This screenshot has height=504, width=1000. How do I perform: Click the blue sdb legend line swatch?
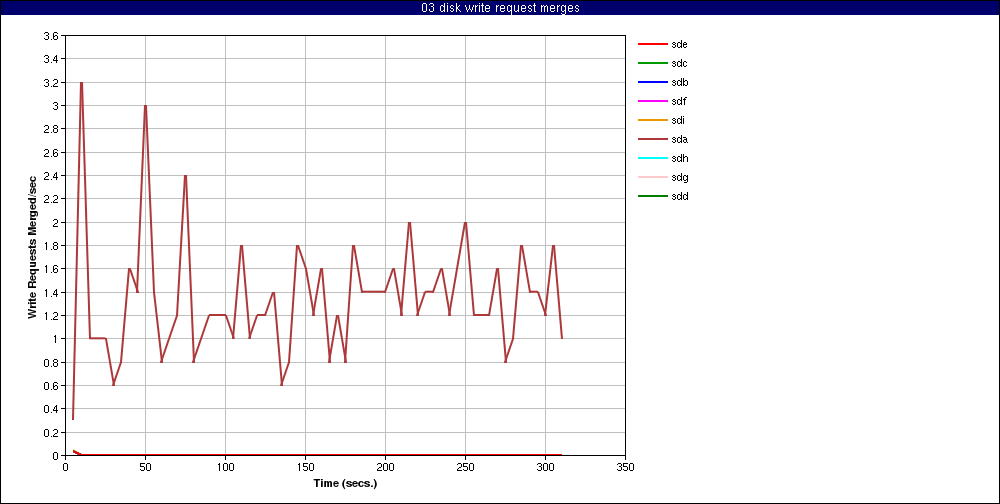point(652,82)
